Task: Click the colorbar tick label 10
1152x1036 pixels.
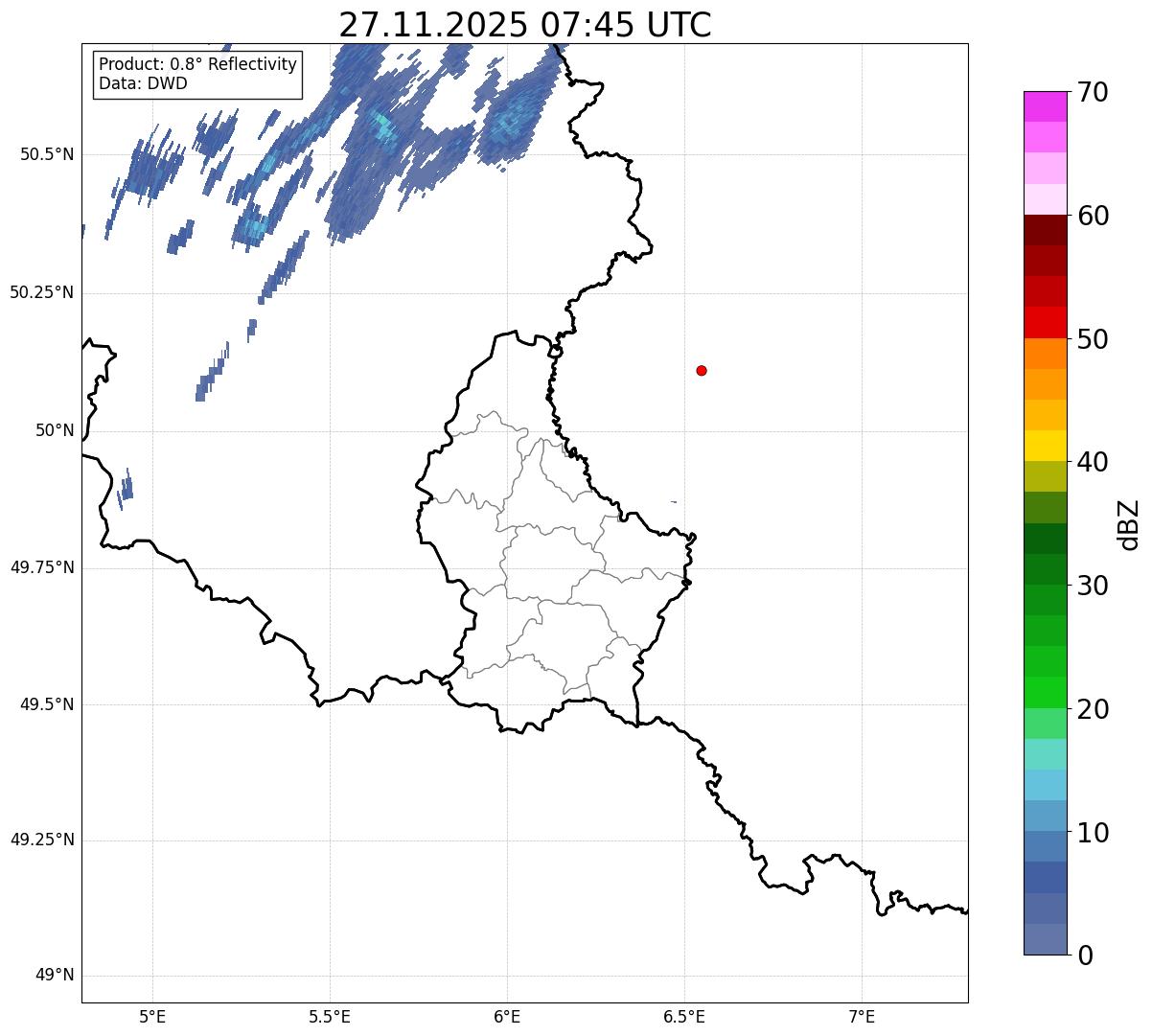Action: pyautogui.click(x=1093, y=833)
